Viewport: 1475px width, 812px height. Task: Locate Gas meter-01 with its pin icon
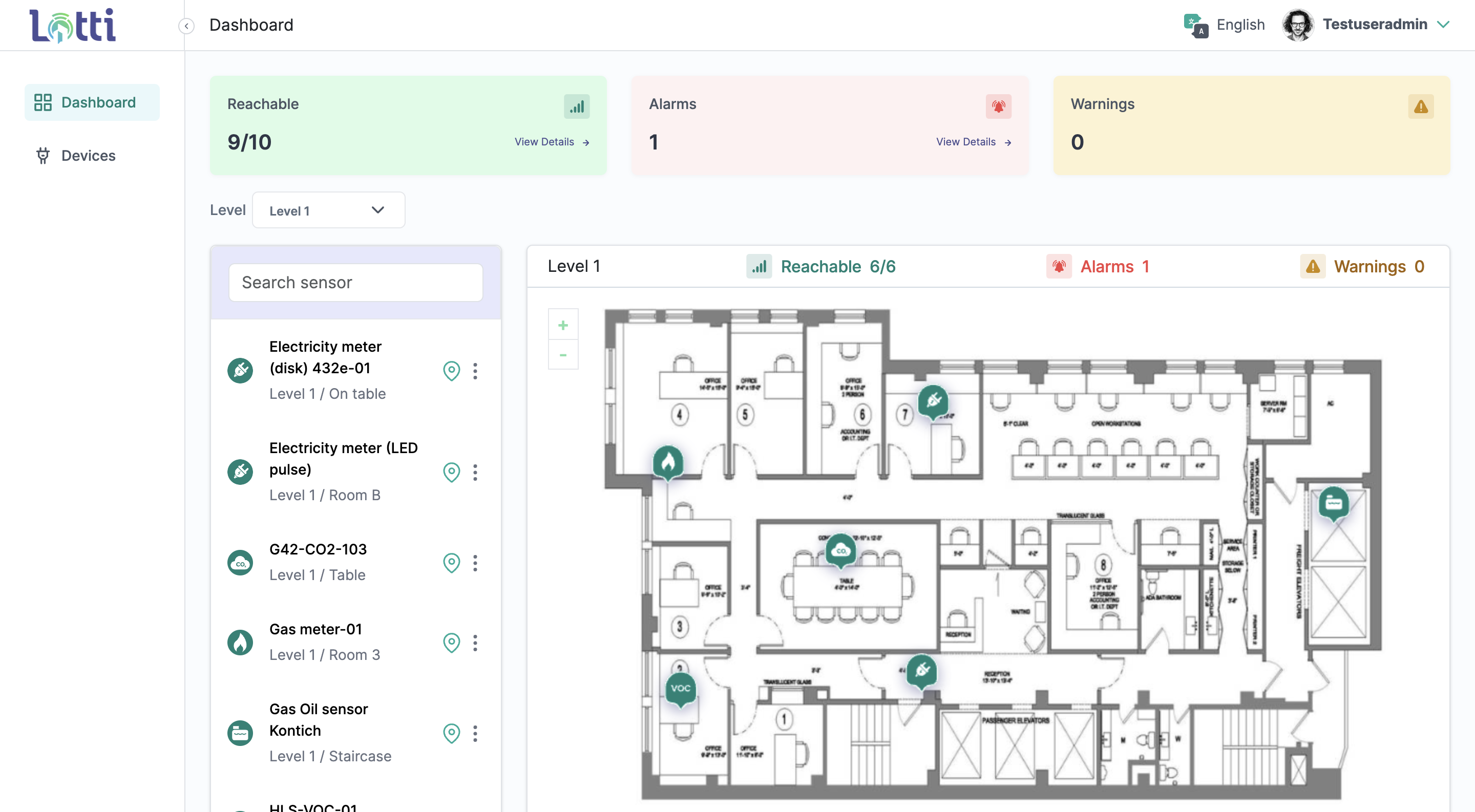(451, 643)
